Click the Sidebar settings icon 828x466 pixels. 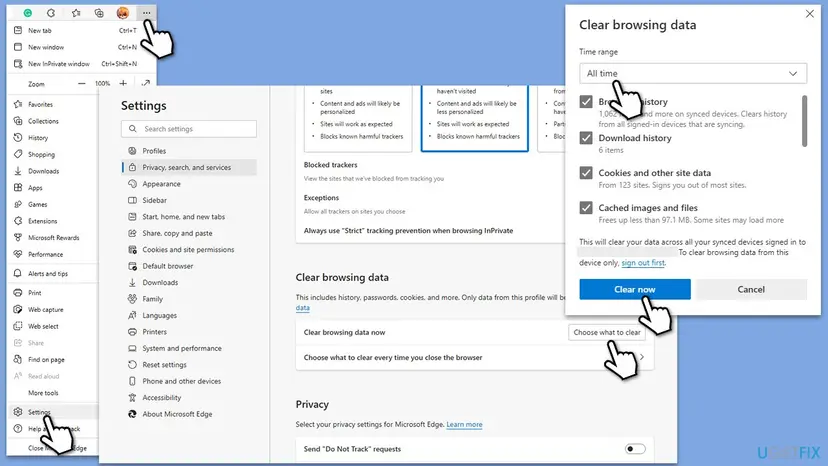(x=132, y=200)
